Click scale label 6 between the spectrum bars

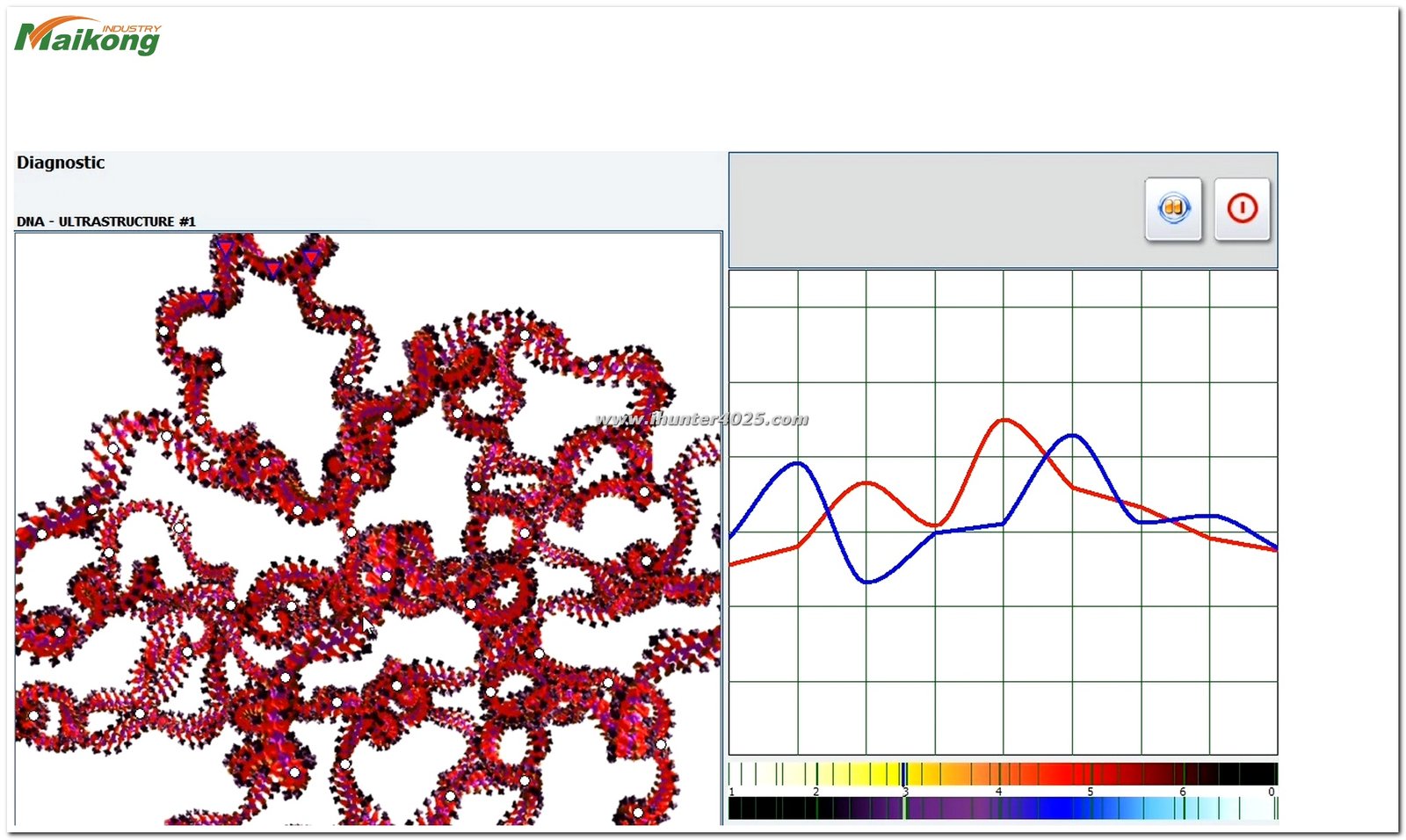point(1182,792)
